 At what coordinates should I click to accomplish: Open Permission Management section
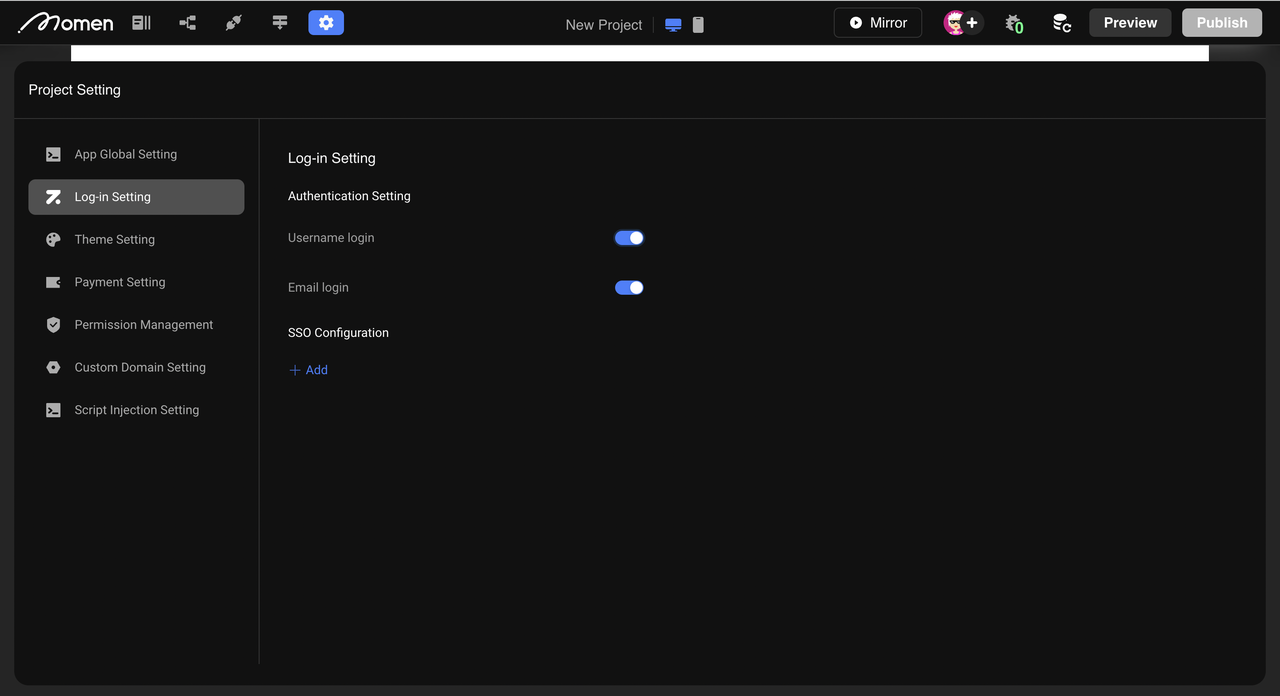click(x=143, y=324)
